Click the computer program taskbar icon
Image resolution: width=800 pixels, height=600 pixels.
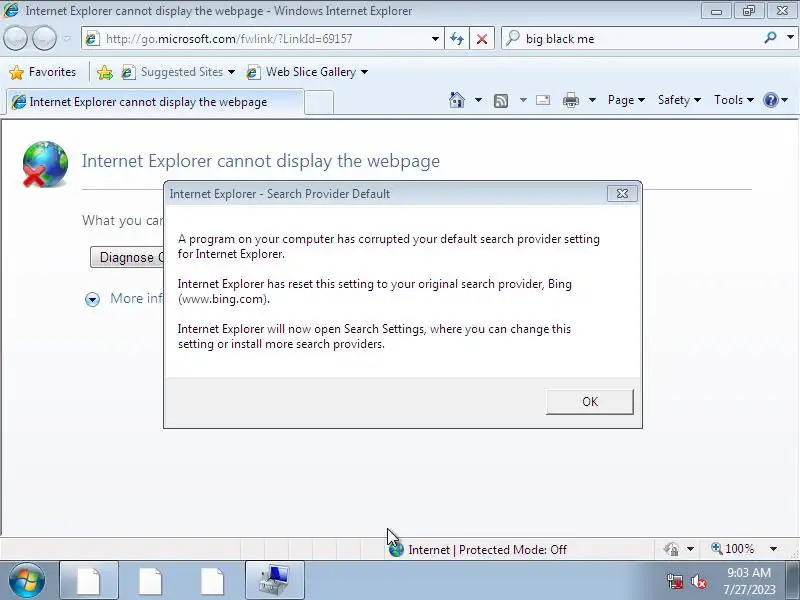click(x=274, y=581)
